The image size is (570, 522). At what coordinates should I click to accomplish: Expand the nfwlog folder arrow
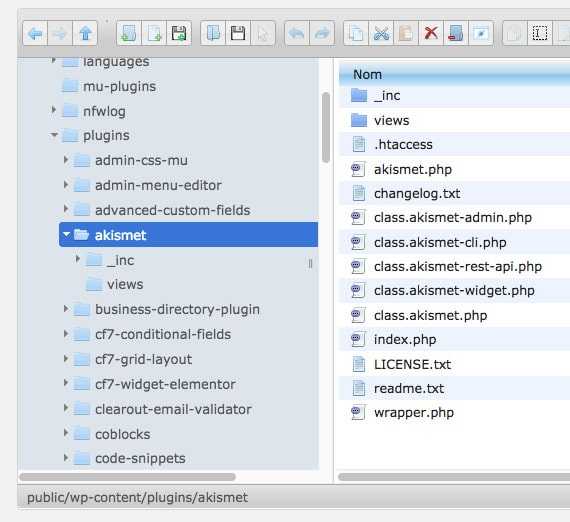pyautogui.click(x=54, y=110)
